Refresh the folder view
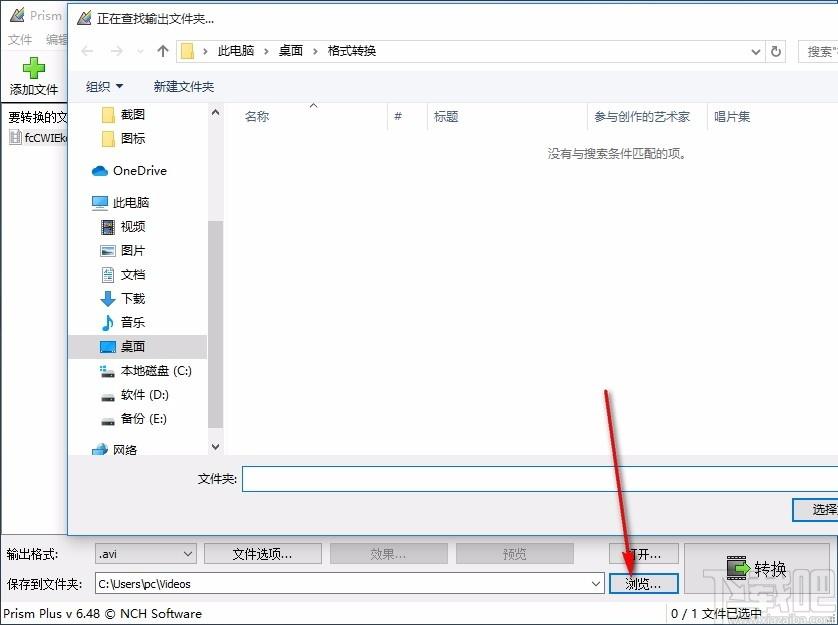 [775, 52]
